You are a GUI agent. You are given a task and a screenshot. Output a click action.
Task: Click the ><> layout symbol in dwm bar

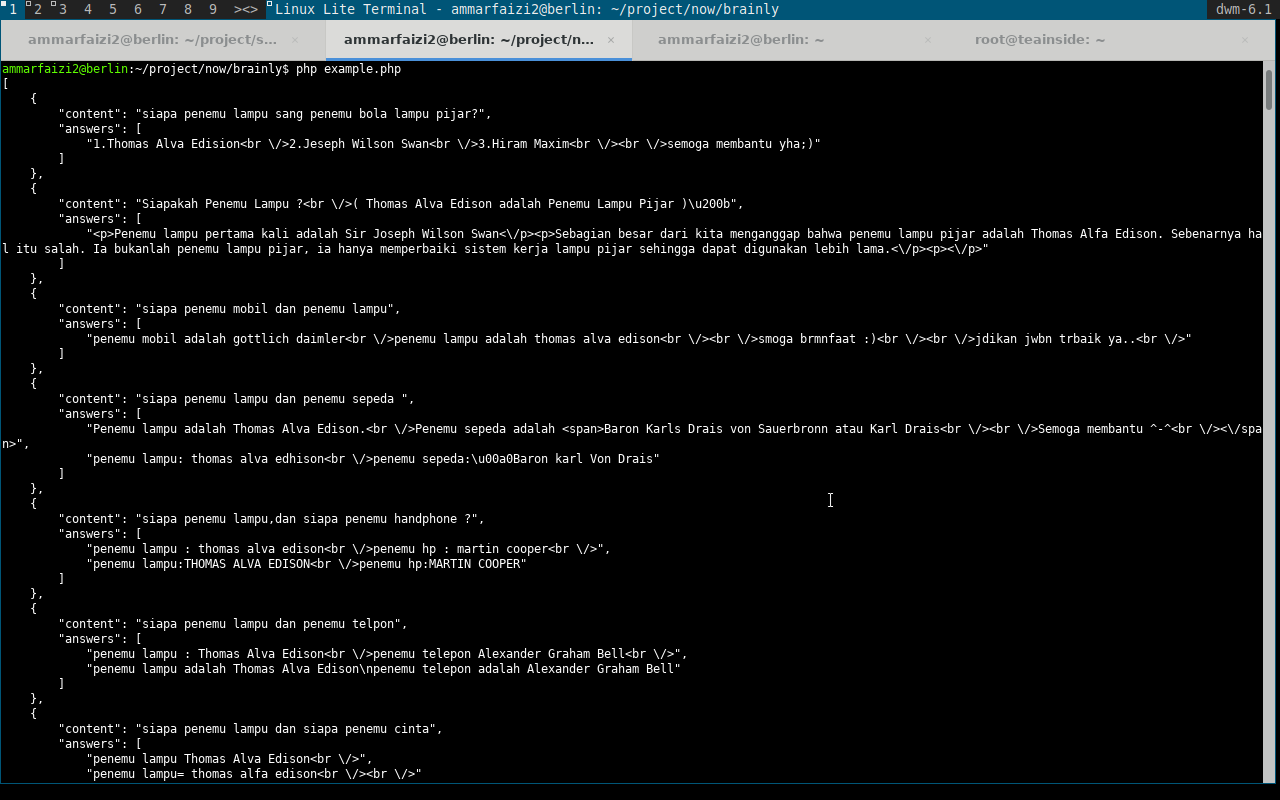click(246, 9)
